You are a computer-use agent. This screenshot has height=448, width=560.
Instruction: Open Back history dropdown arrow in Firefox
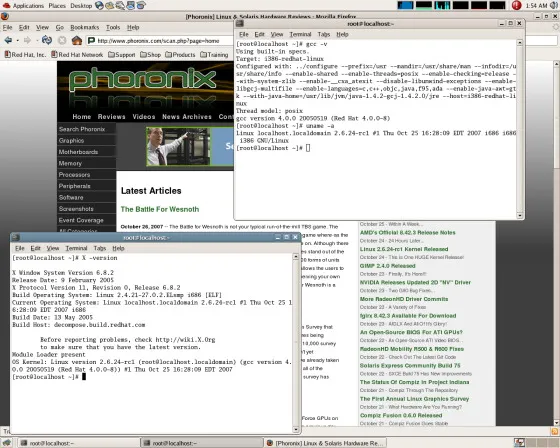18,41
